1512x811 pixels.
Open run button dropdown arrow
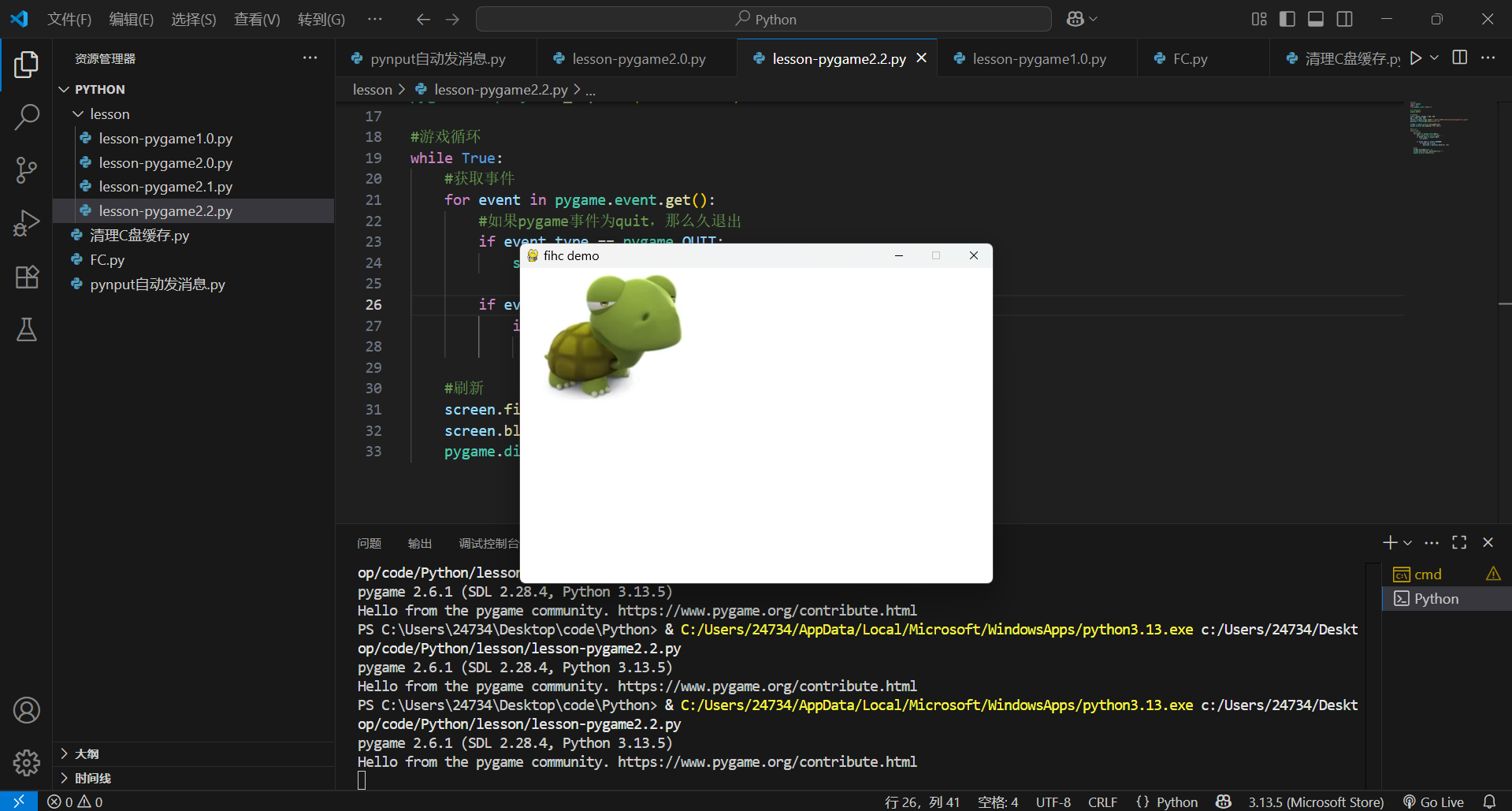coord(1434,58)
